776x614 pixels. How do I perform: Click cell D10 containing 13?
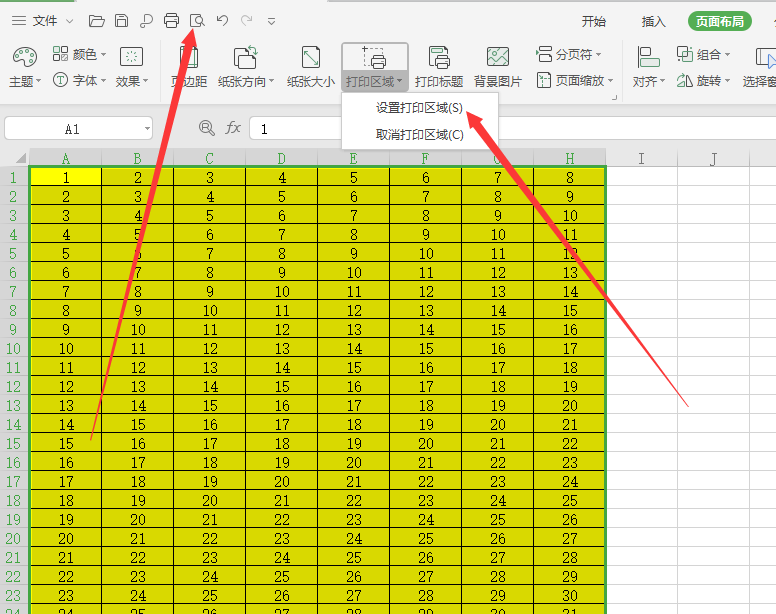[x=282, y=348]
